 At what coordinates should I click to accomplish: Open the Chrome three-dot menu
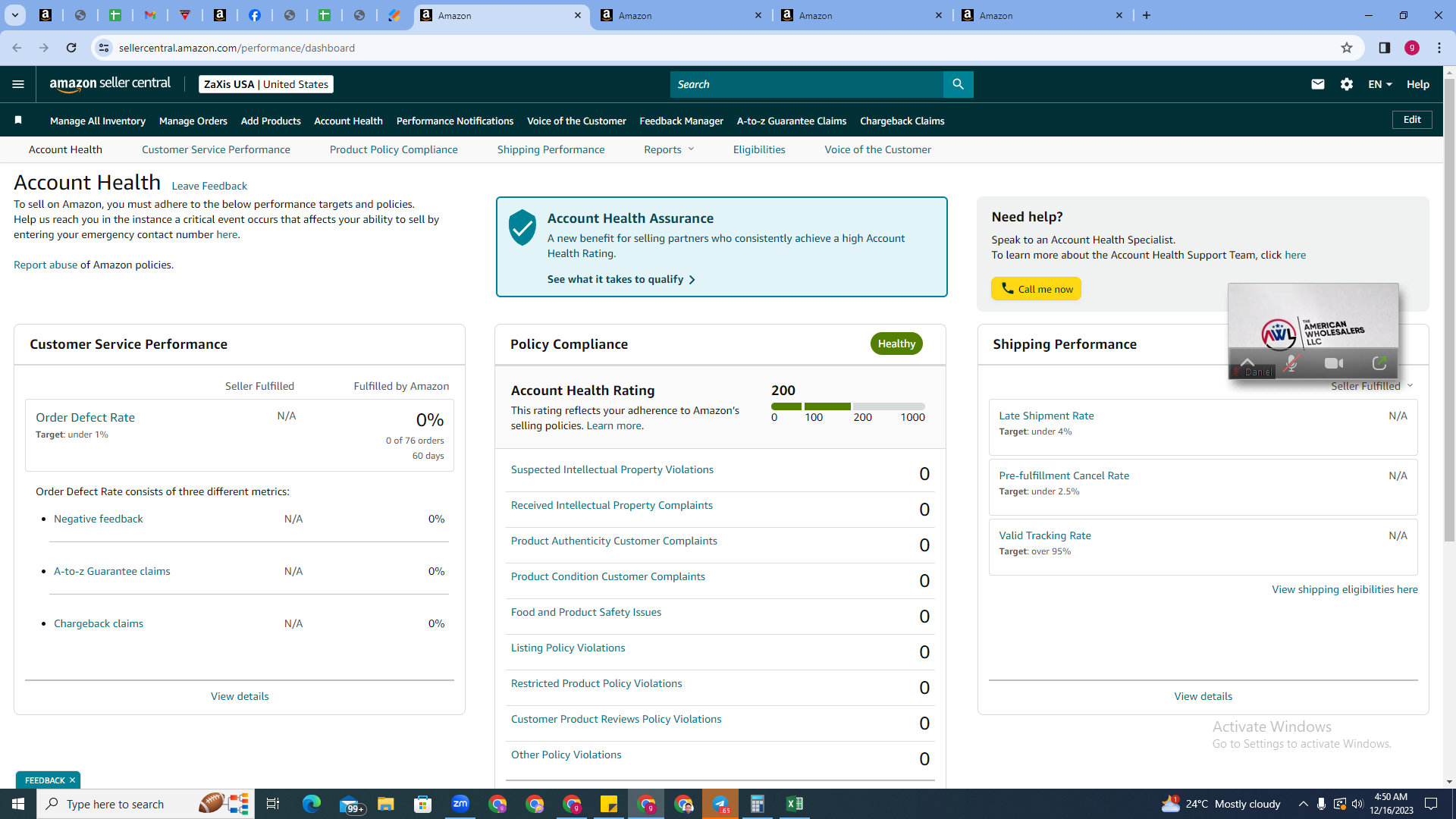[1439, 48]
